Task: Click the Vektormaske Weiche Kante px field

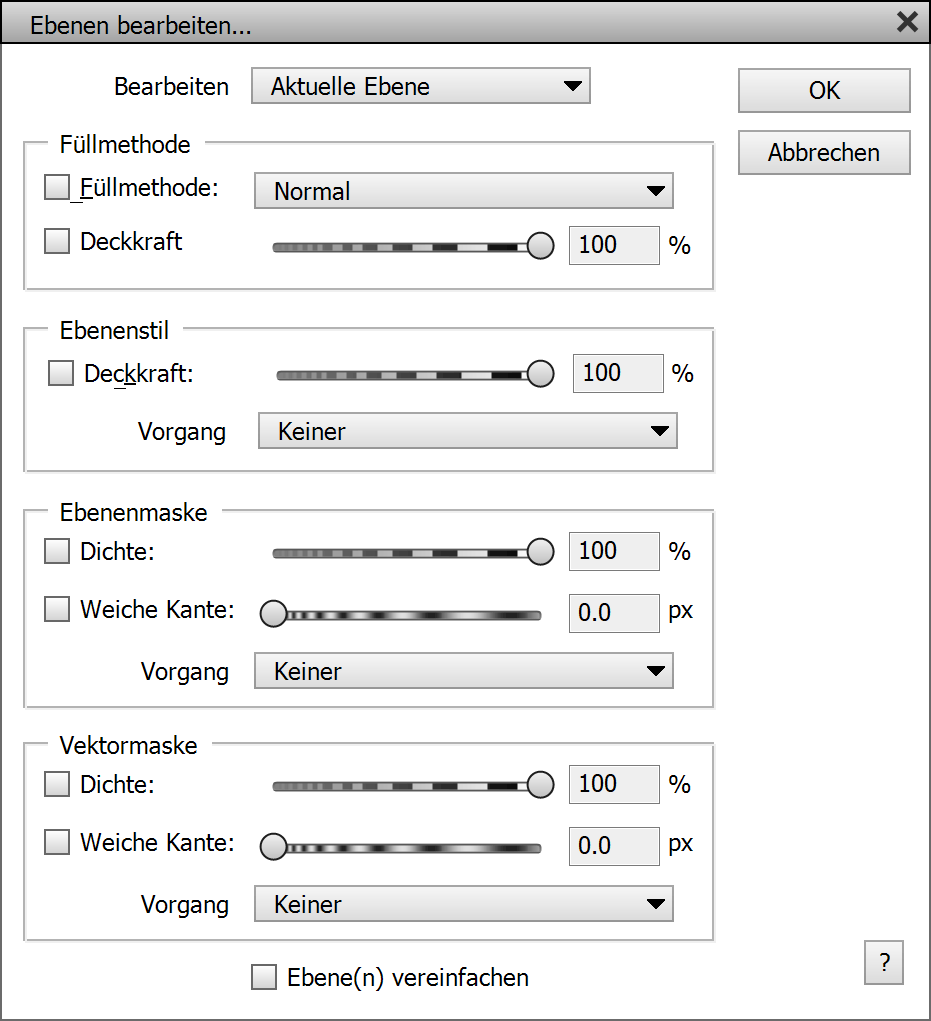Action: [614, 846]
